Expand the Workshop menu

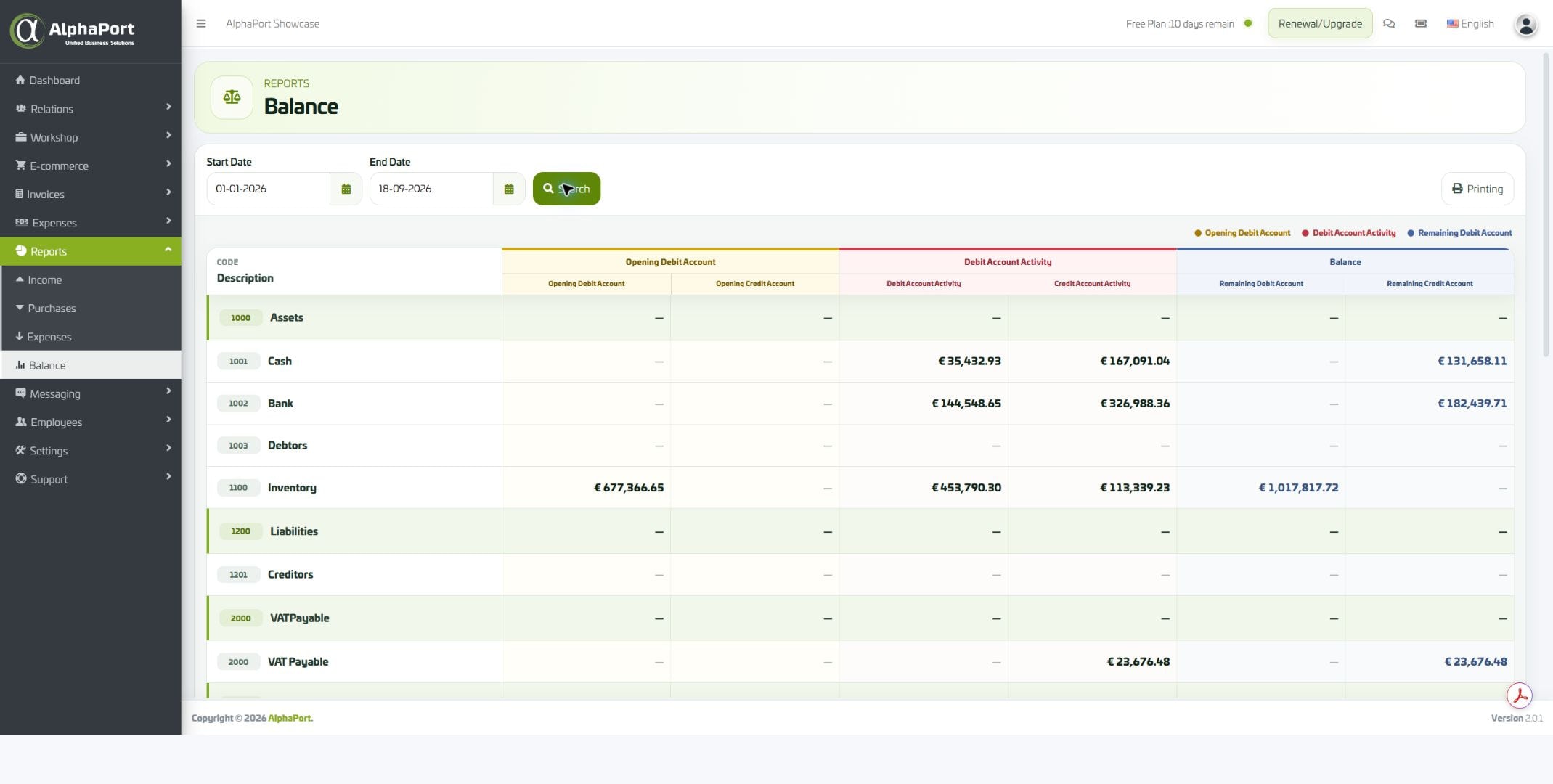91,136
